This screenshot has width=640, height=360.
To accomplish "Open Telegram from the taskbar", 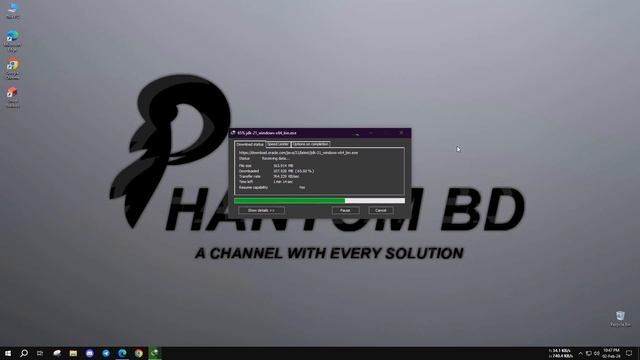I will point(106,353).
